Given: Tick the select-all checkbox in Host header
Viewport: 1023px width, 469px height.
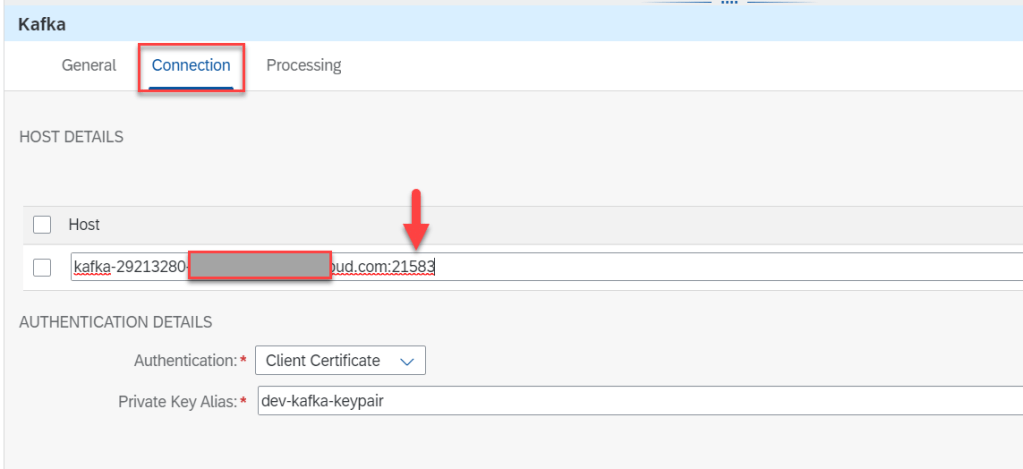Looking at the screenshot, I should point(42,225).
